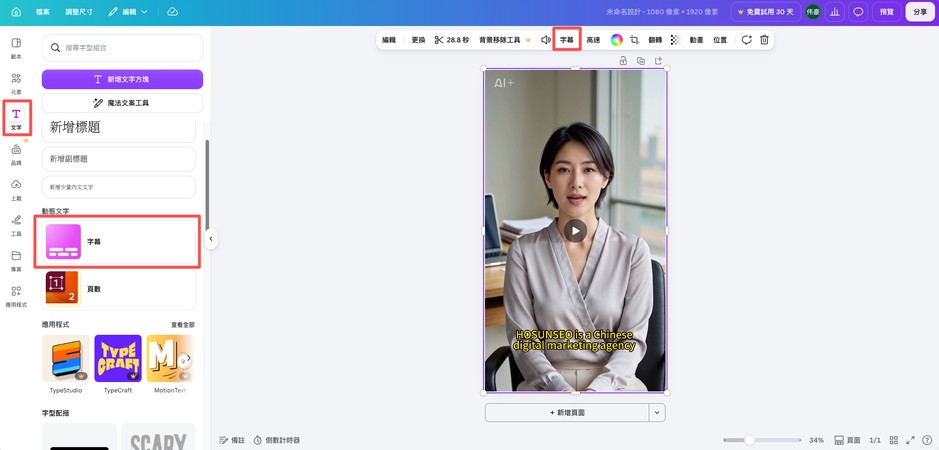This screenshot has height=450, width=939.
Task: Open the grid view icon
Action: coord(893,440)
